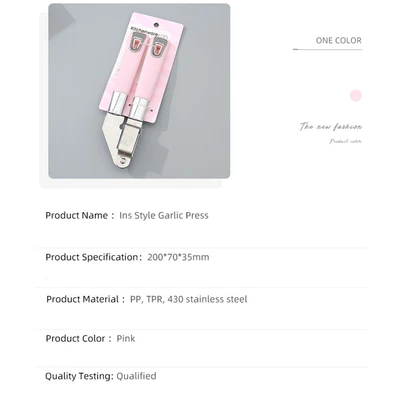Click the ONE COLOR heading
The height and width of the screenshot is (400, 400).
(338, 41)
